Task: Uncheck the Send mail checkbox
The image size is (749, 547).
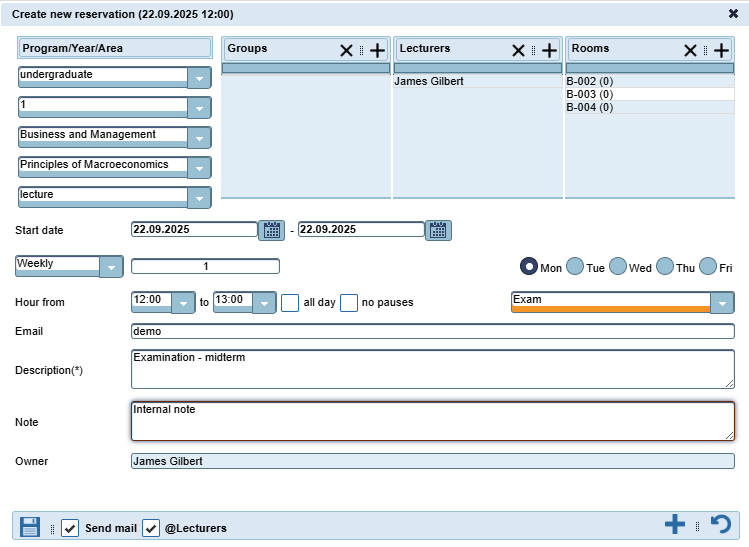Action: [x=70, y=528]
